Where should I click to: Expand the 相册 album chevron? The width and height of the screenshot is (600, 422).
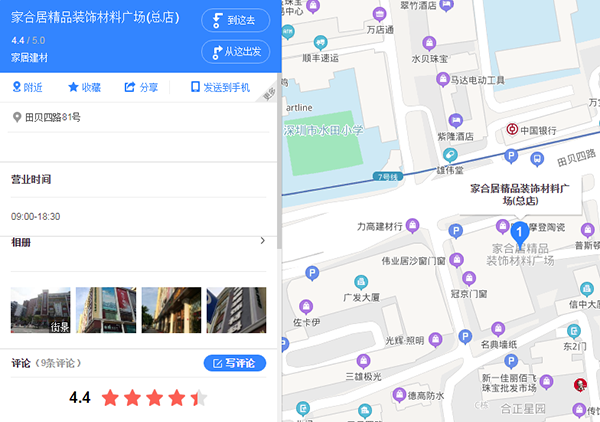pyautogui.click(x=262, y=241)
